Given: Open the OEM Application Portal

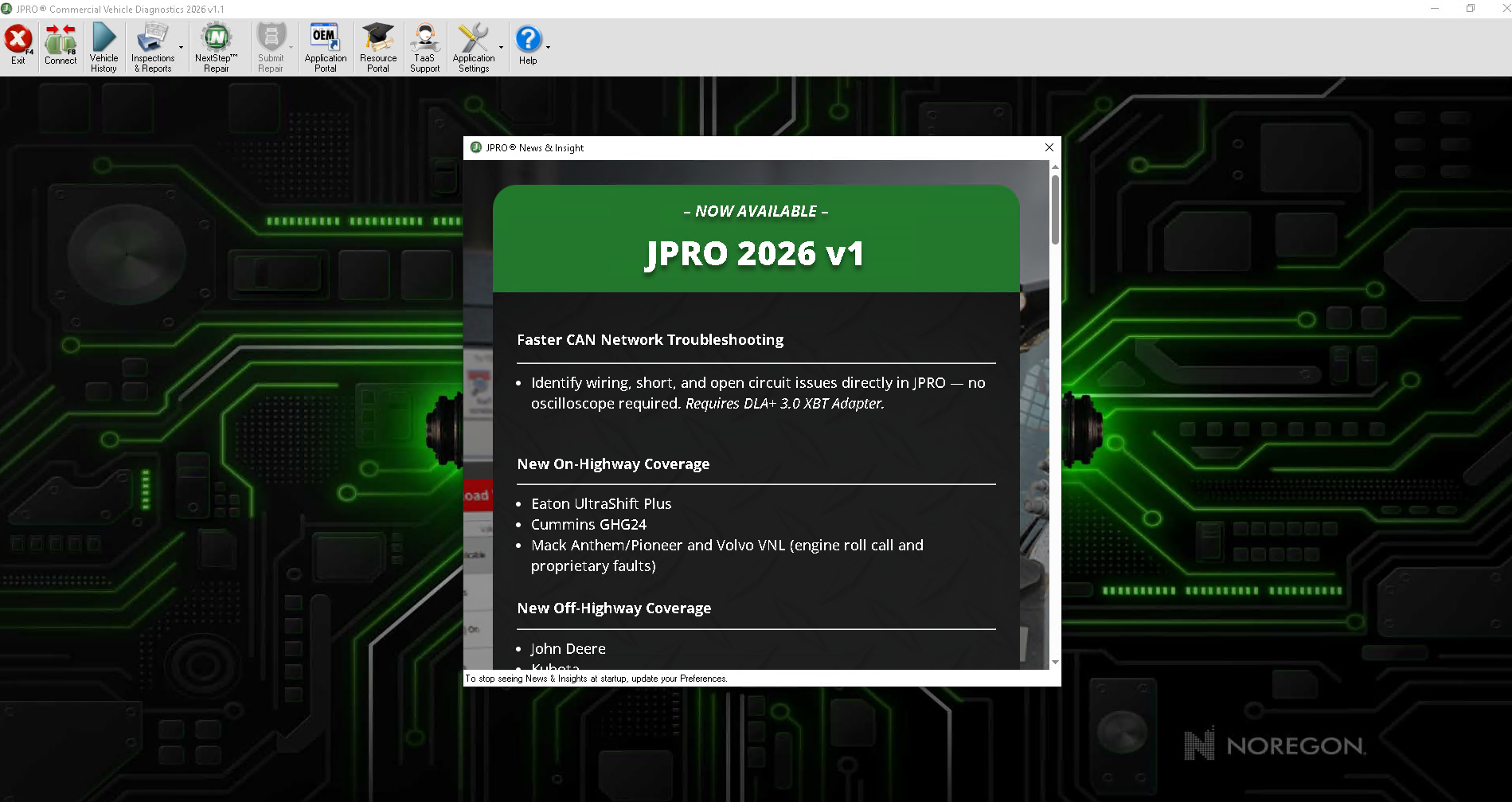Looking at the screenshot, I should [x=325, y=47].
